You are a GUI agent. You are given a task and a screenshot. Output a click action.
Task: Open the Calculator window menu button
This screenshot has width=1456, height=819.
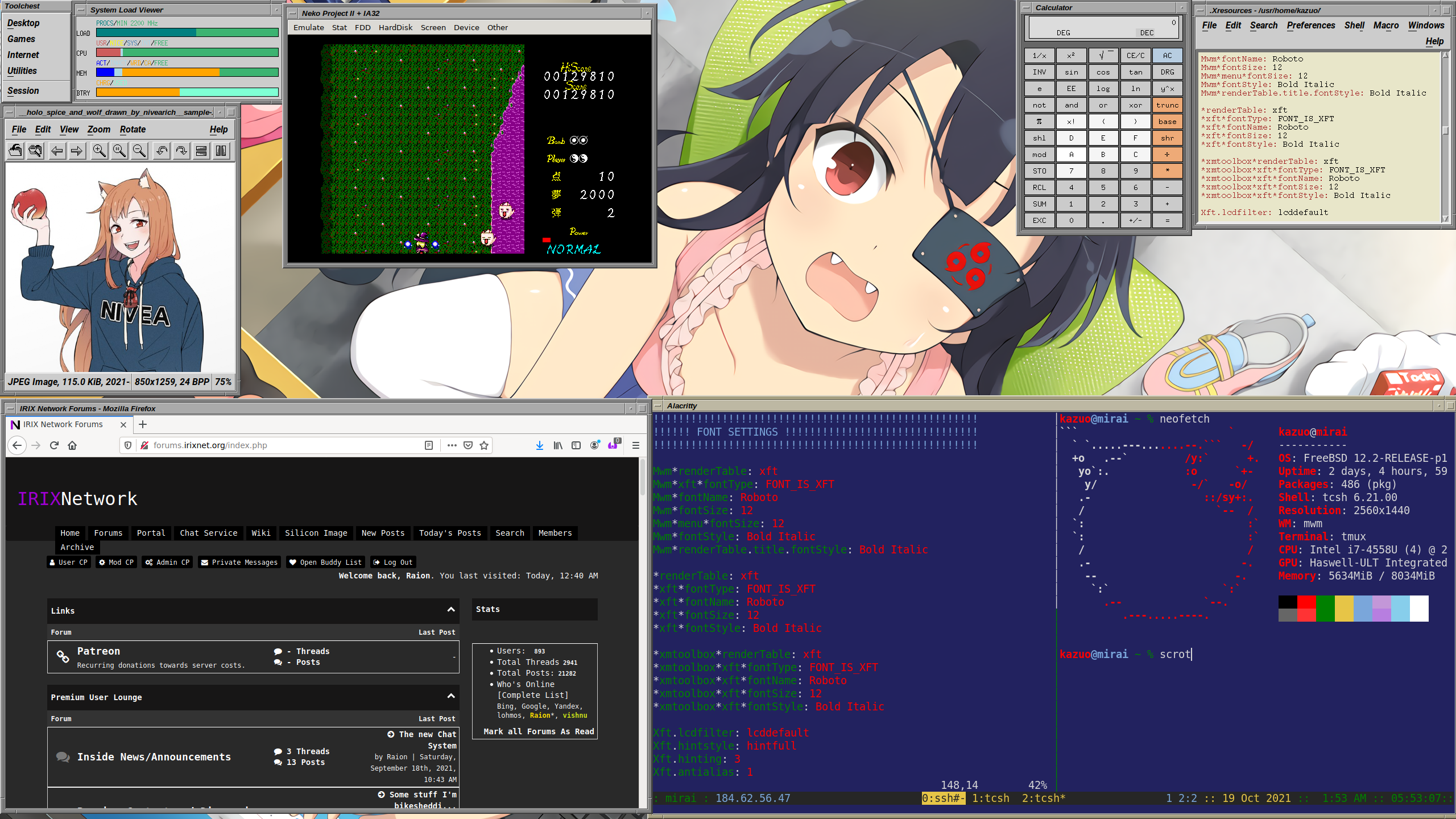click(x=1027, y=7)
